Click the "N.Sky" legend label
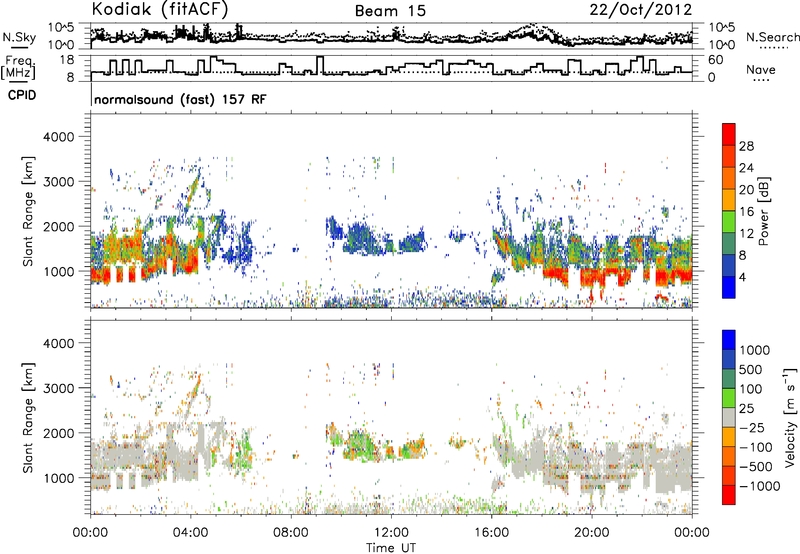Image resolution: width=800 pixels, height=554 pixels. tap(19, 37)
